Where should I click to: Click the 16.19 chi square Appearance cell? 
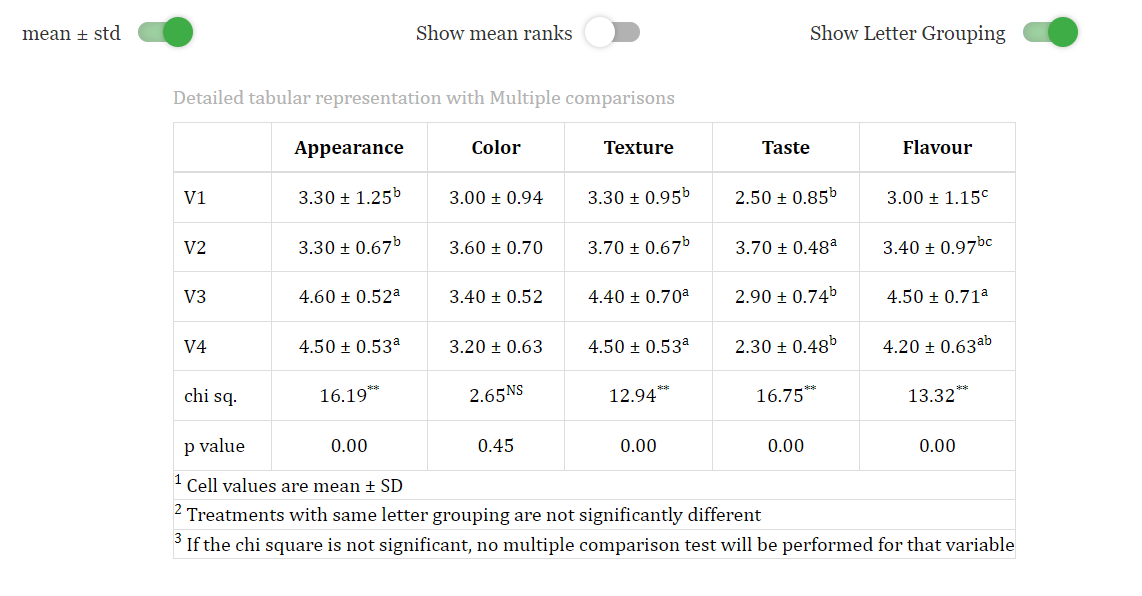[x=349, y=395]
